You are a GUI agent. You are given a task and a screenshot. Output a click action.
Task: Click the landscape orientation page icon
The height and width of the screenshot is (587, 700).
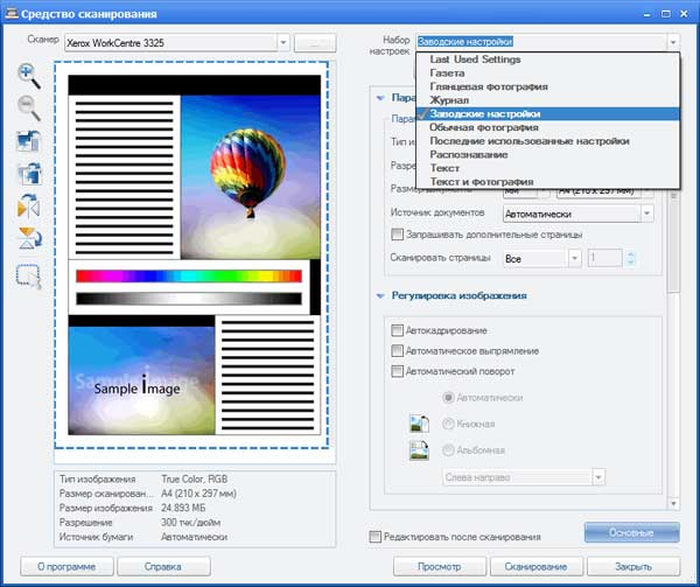coord(419,450)
